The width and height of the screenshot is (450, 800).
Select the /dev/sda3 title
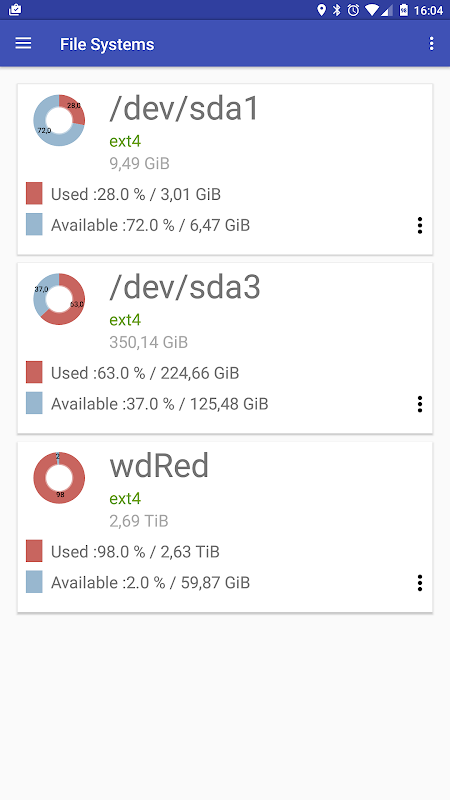tap(185, 287)
